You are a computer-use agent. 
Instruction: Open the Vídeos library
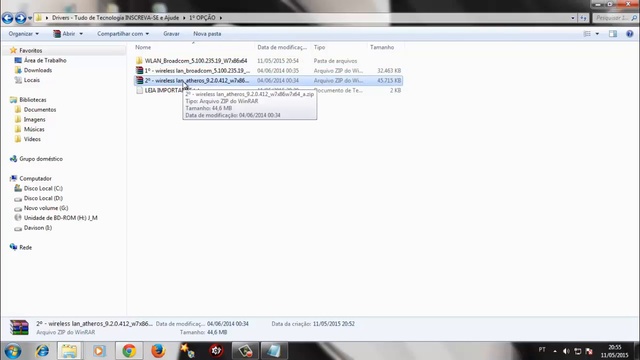[32, 139]
